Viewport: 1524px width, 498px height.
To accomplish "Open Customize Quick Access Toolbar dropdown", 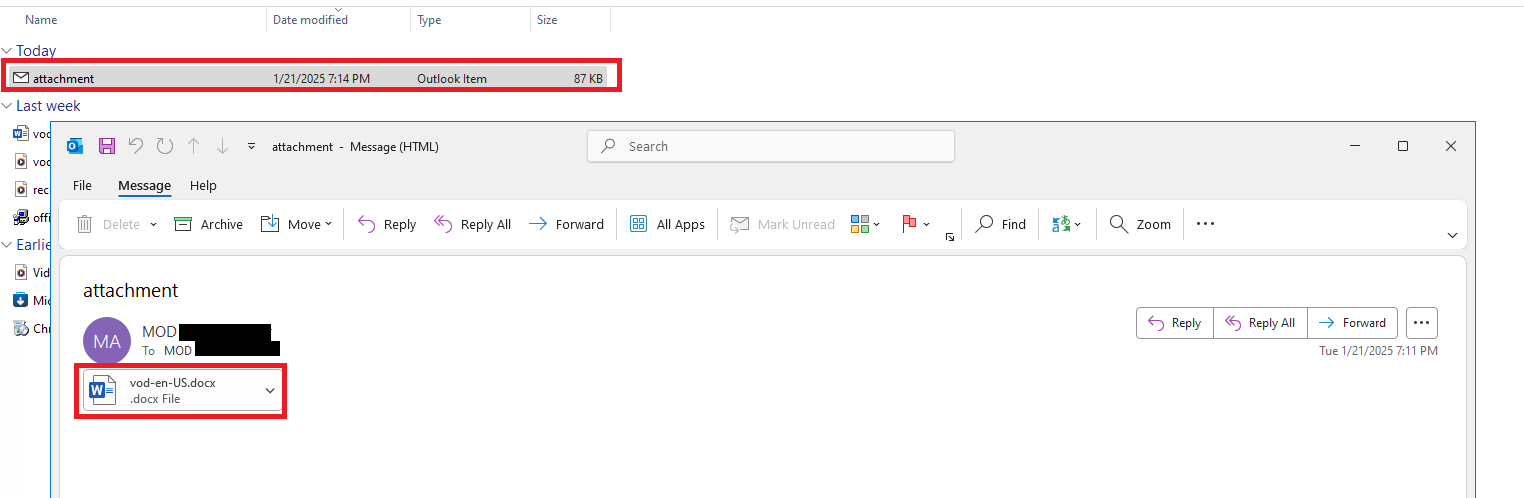I will point(251,146).
